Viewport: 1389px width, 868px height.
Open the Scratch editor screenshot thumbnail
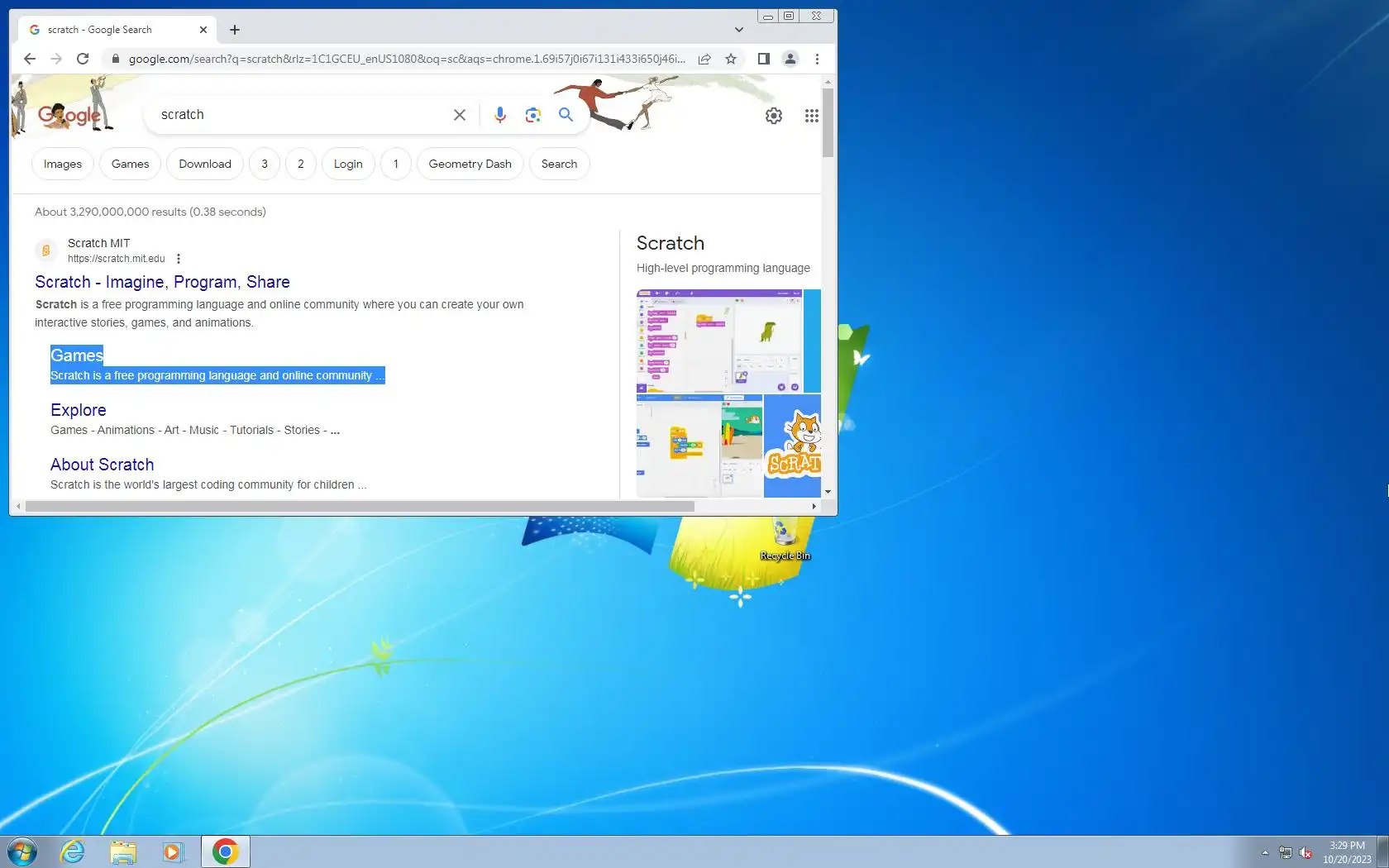(719, 341)
